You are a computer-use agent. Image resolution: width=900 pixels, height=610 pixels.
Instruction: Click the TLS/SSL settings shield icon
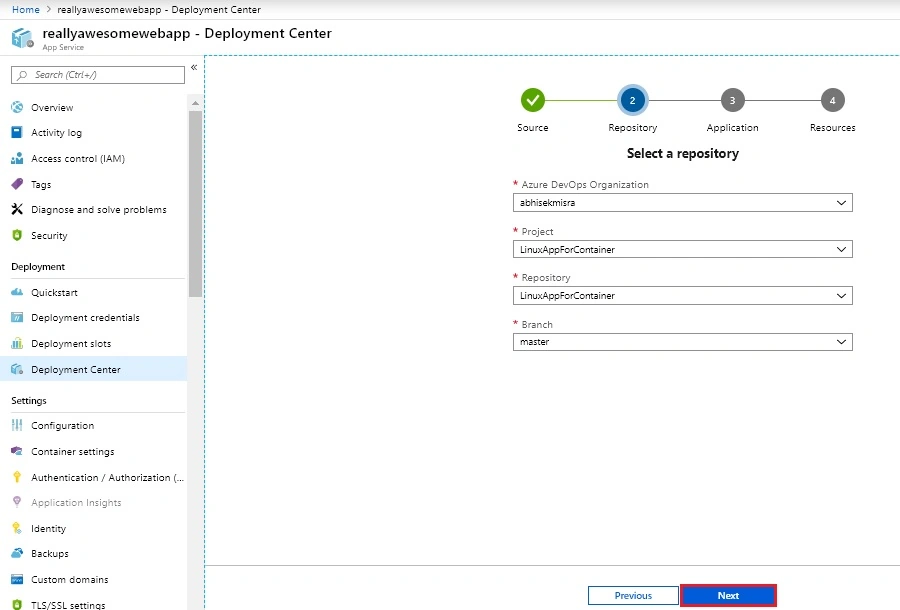(17, 604)
